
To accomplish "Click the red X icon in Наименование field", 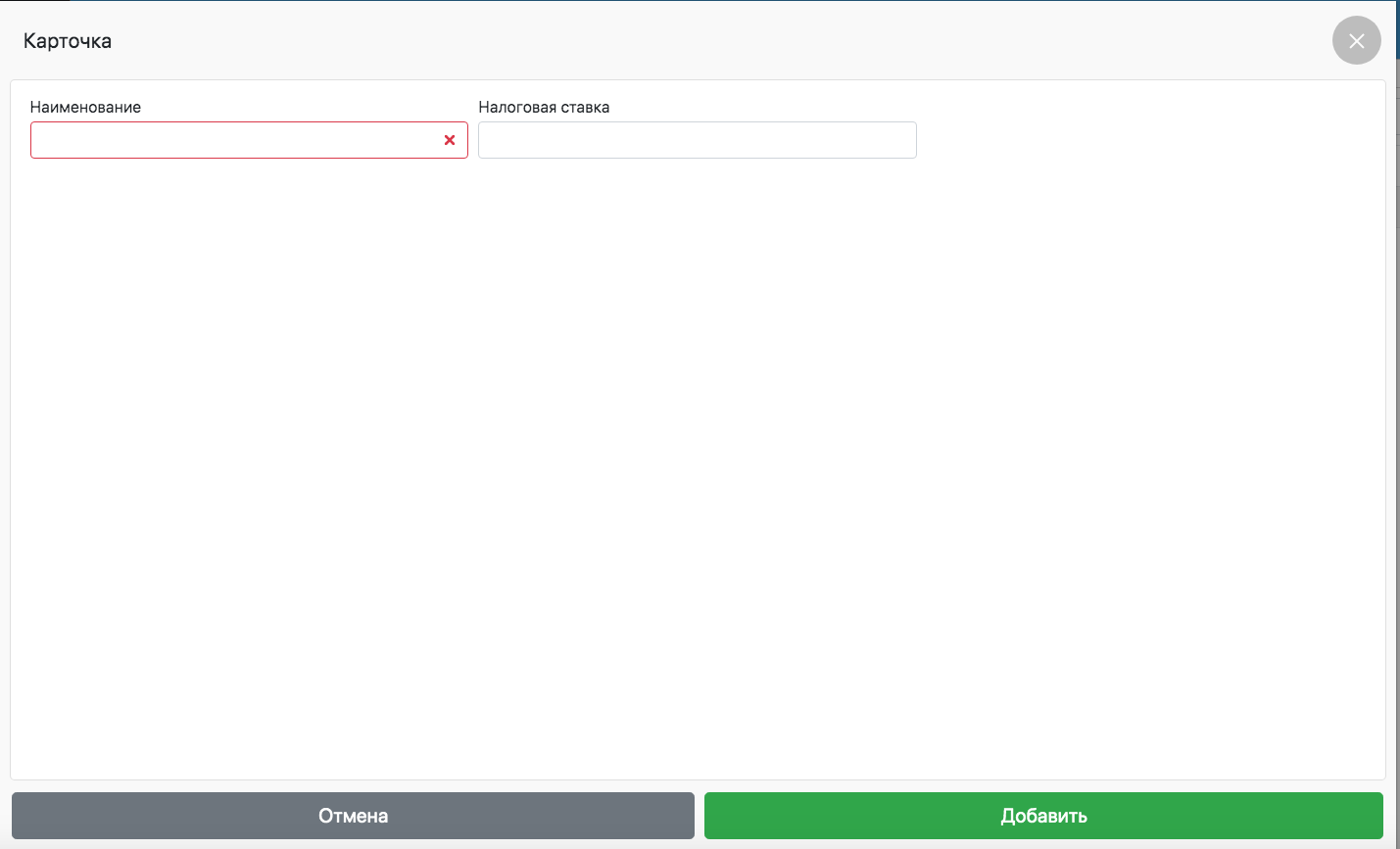I will click(450, 140).
